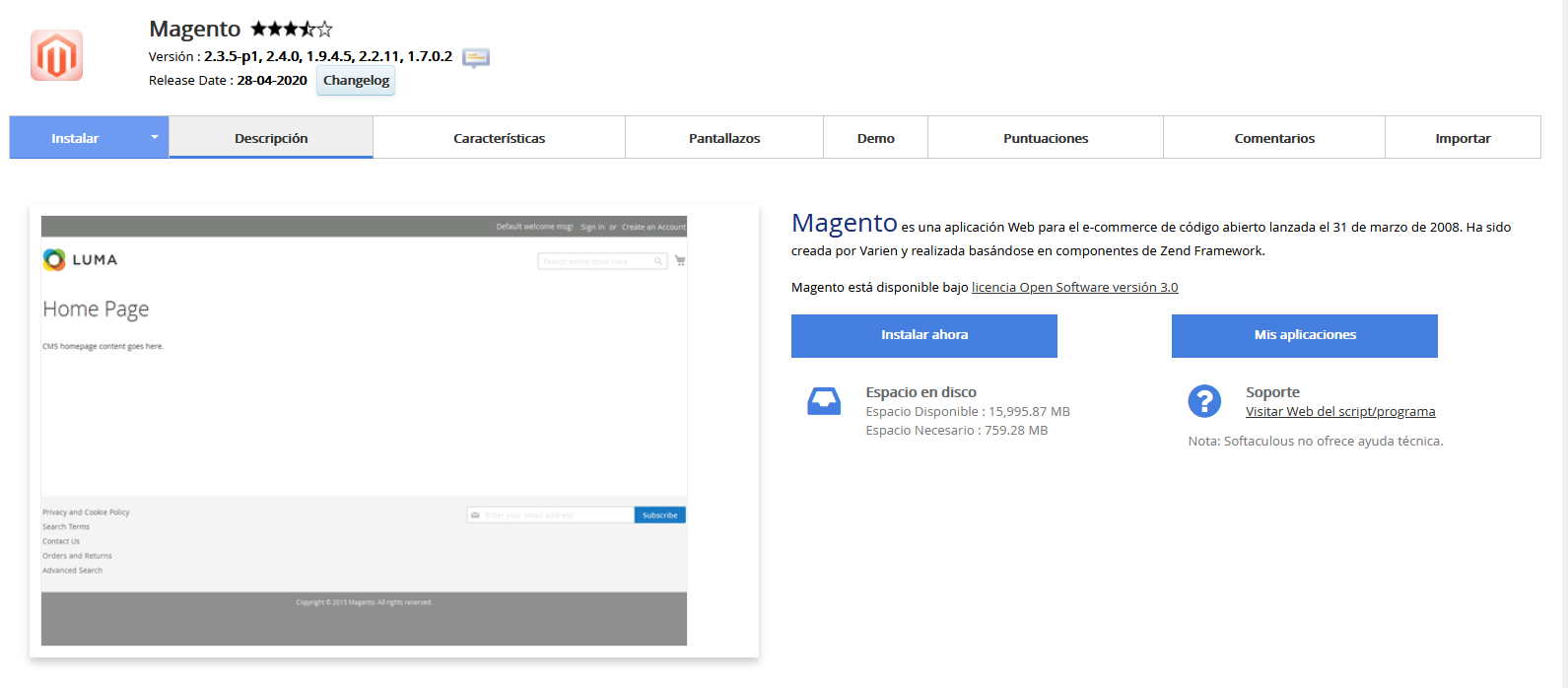Click the Release Date 28-04-2020 text
1568x688 pixels.
(x=228, y=81)
